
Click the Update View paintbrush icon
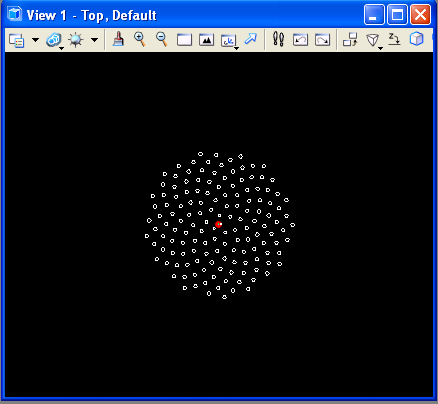[118, 39]
